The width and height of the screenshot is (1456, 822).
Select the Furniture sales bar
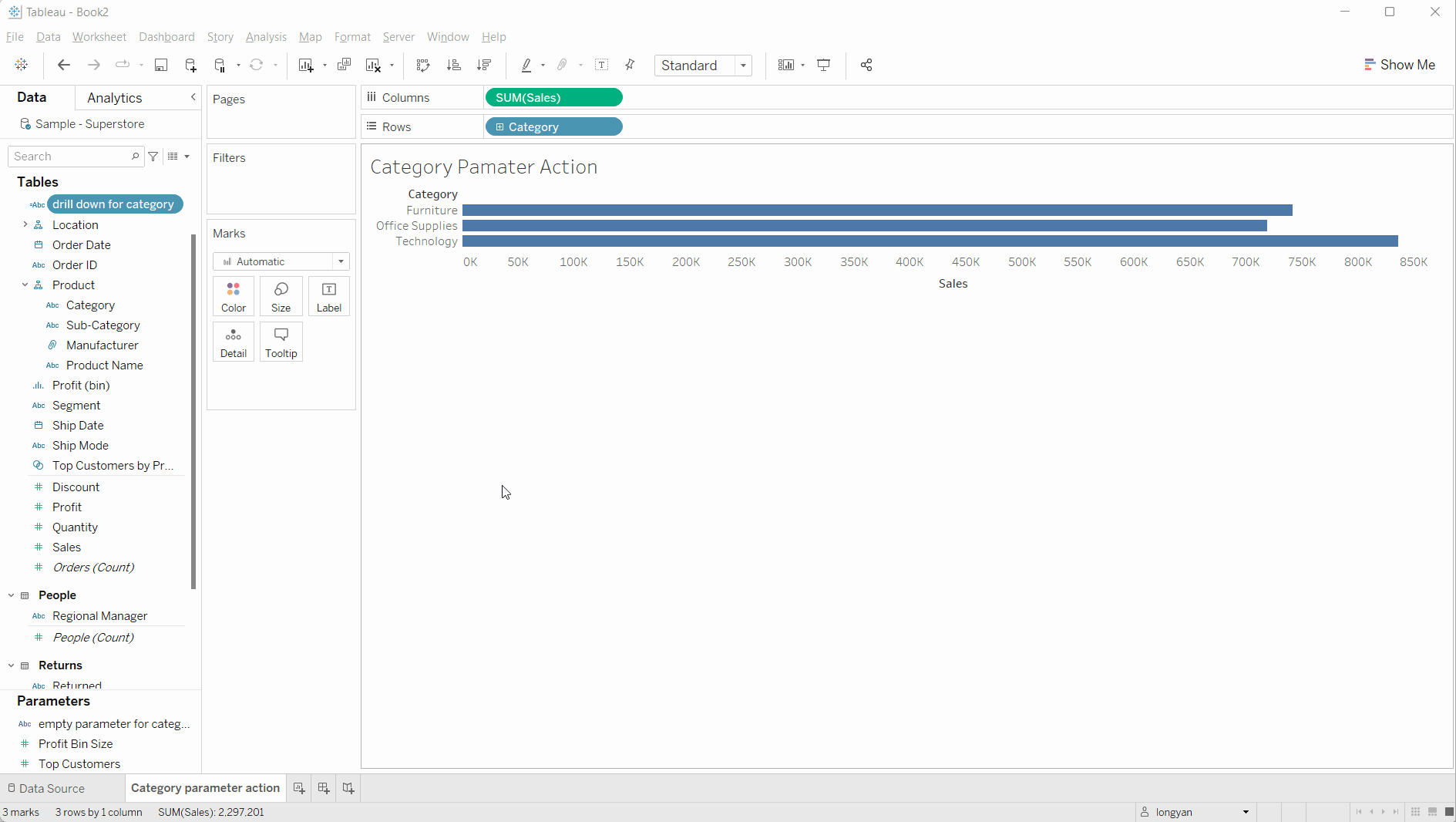[877, 211]
